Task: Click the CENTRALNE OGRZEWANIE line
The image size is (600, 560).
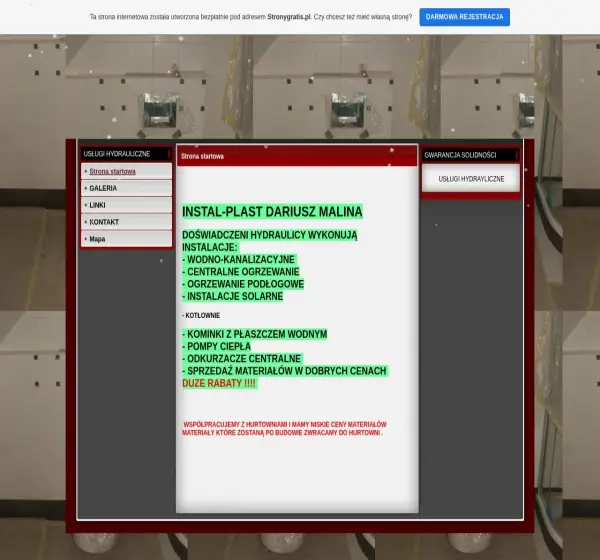Action: [241, 272]
